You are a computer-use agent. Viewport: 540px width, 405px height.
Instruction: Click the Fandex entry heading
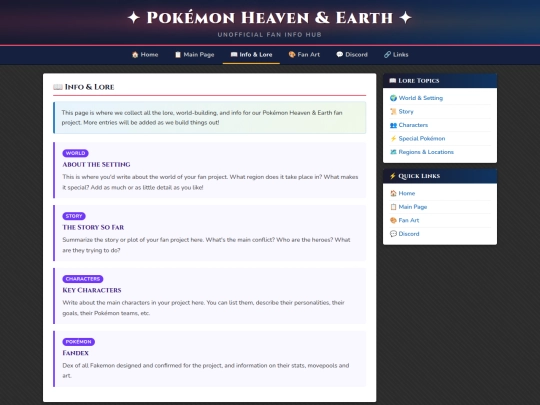tap(75, 353)
